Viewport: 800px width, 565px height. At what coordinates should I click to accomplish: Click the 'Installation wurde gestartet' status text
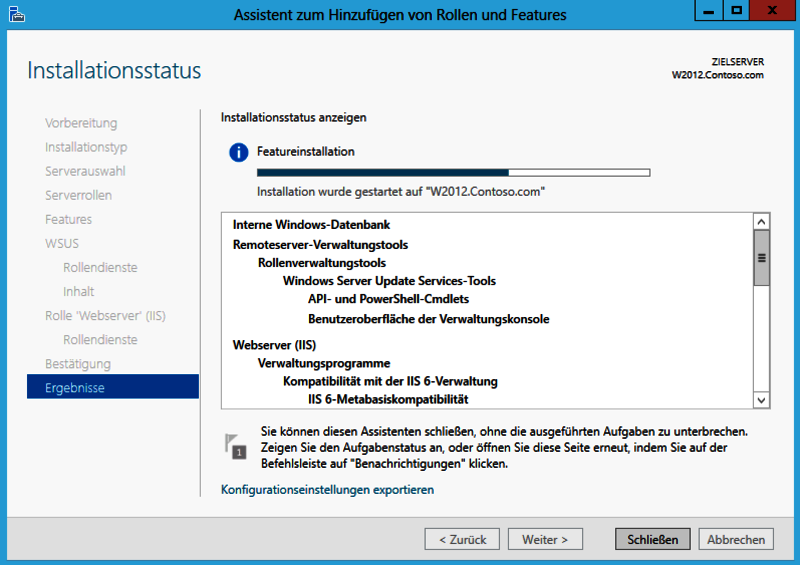[401, 192]
